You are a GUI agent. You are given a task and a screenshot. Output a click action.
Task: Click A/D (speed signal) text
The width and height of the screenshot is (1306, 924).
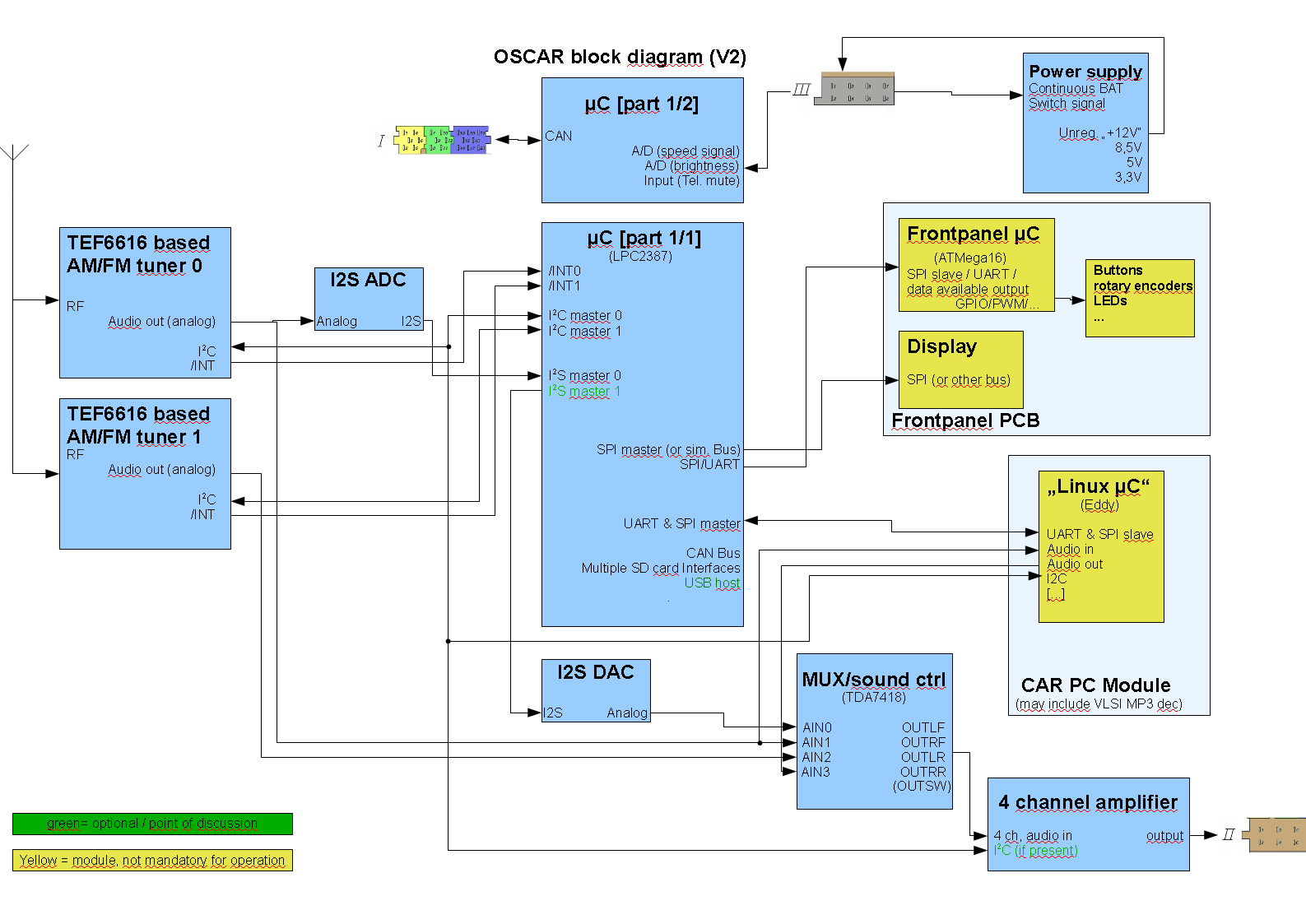pos(686,151)
